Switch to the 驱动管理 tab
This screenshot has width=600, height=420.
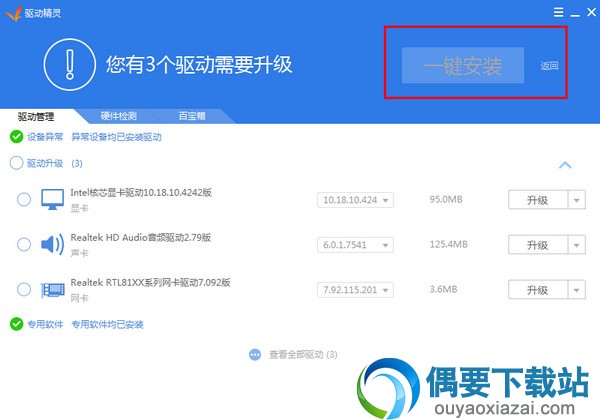36,116
